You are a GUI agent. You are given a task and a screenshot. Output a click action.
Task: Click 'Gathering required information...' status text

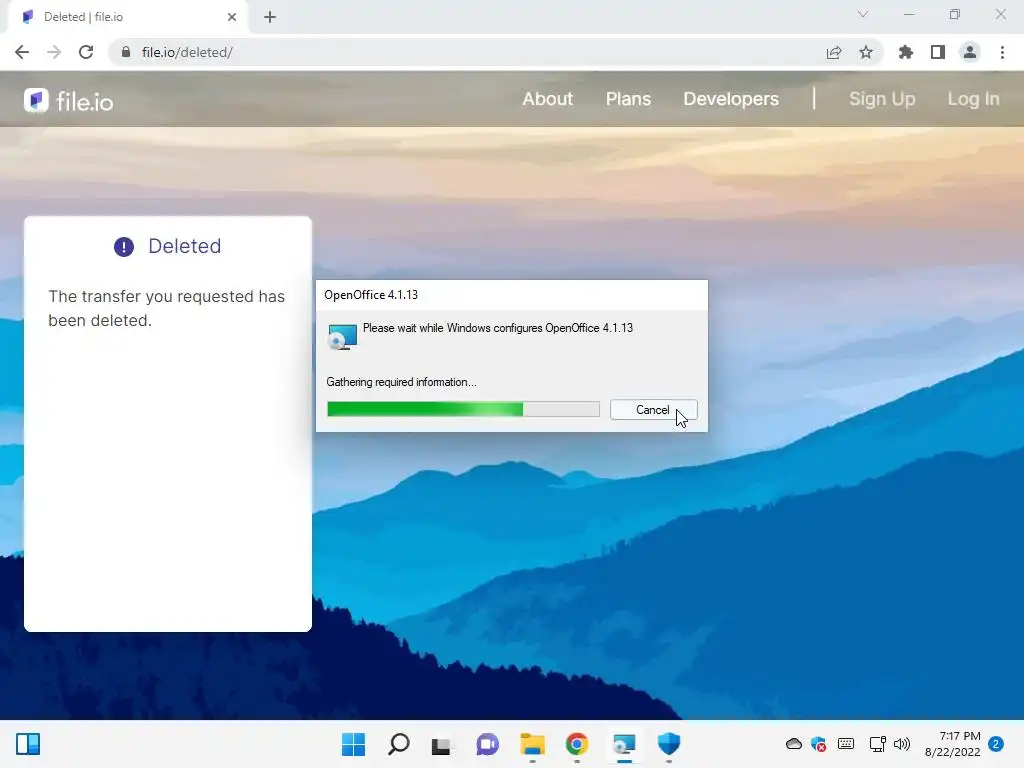[402, 382]
